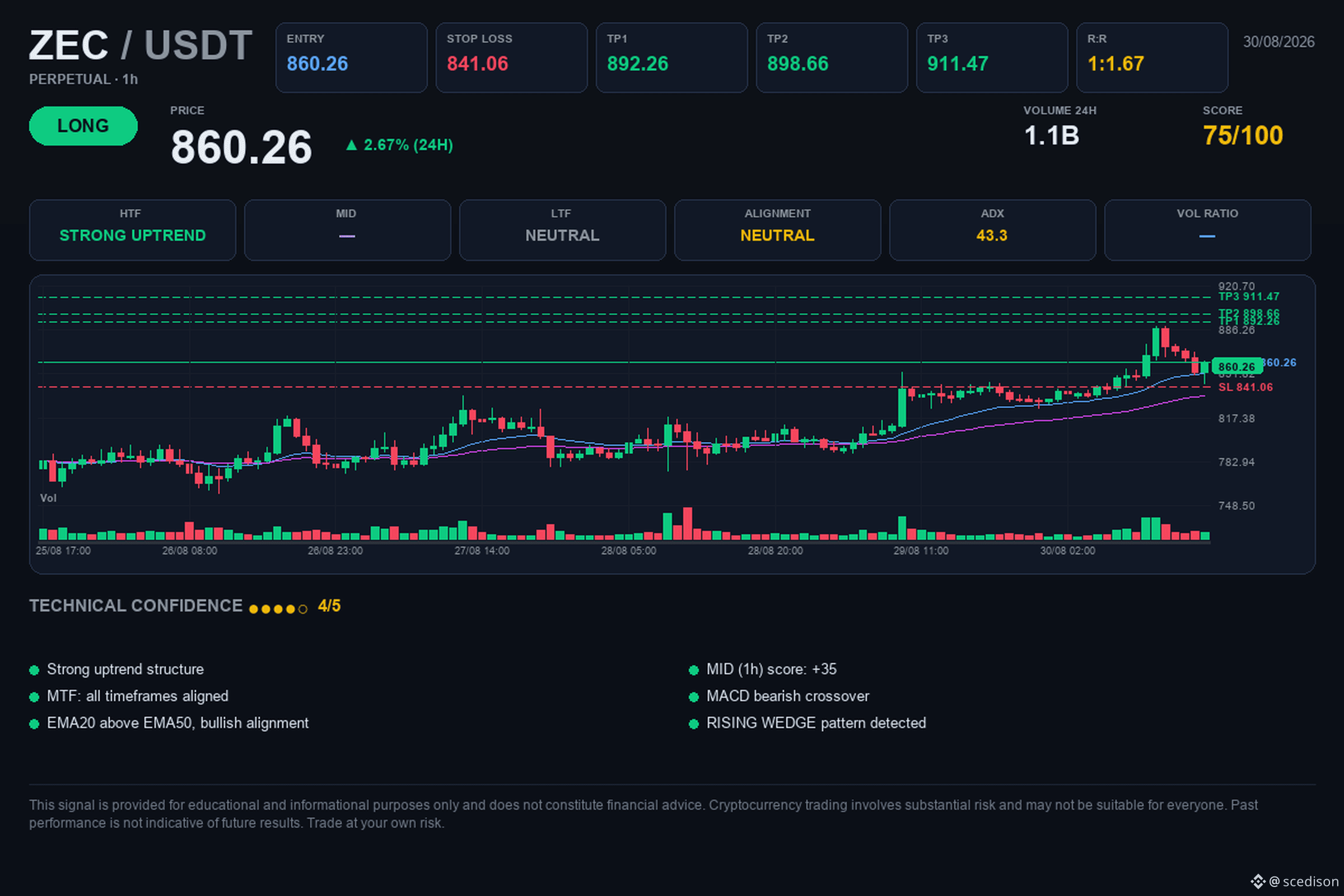
Task: Click the Vol label above the volume bars
Action: [x=48, y=498]
